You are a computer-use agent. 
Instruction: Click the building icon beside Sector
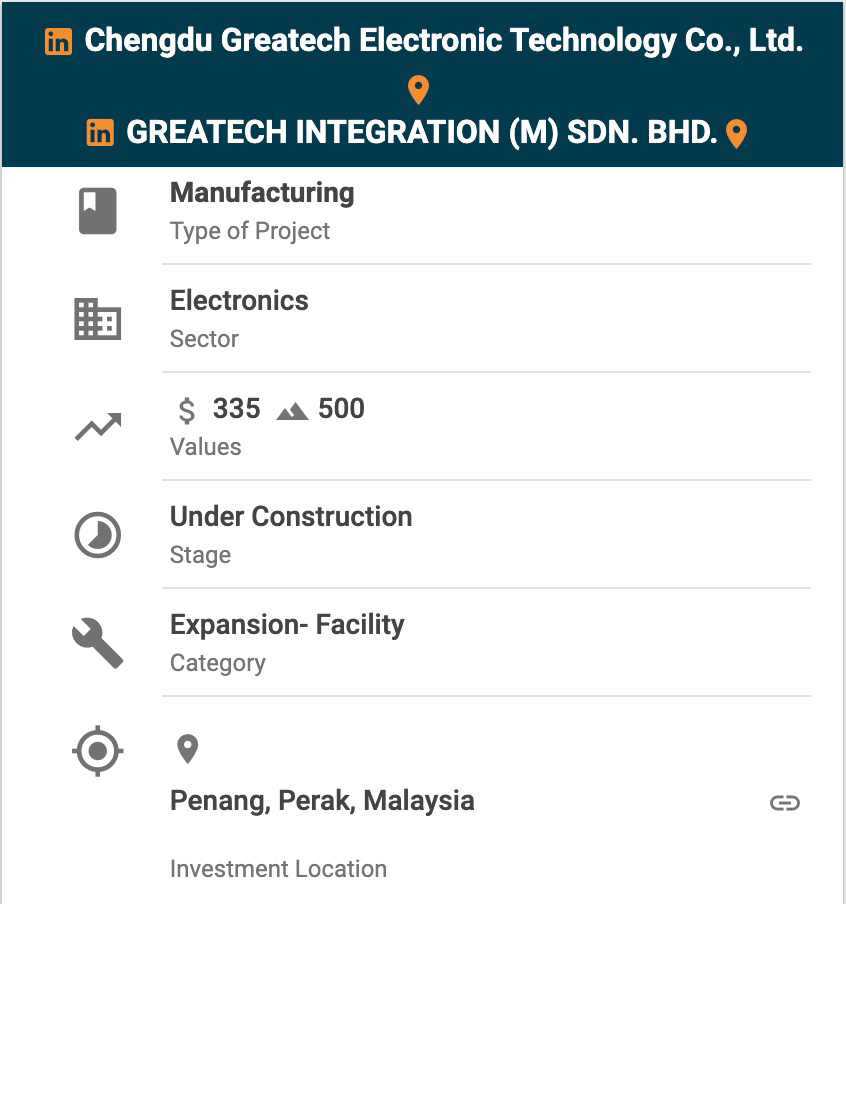click(x=98, y=320)
